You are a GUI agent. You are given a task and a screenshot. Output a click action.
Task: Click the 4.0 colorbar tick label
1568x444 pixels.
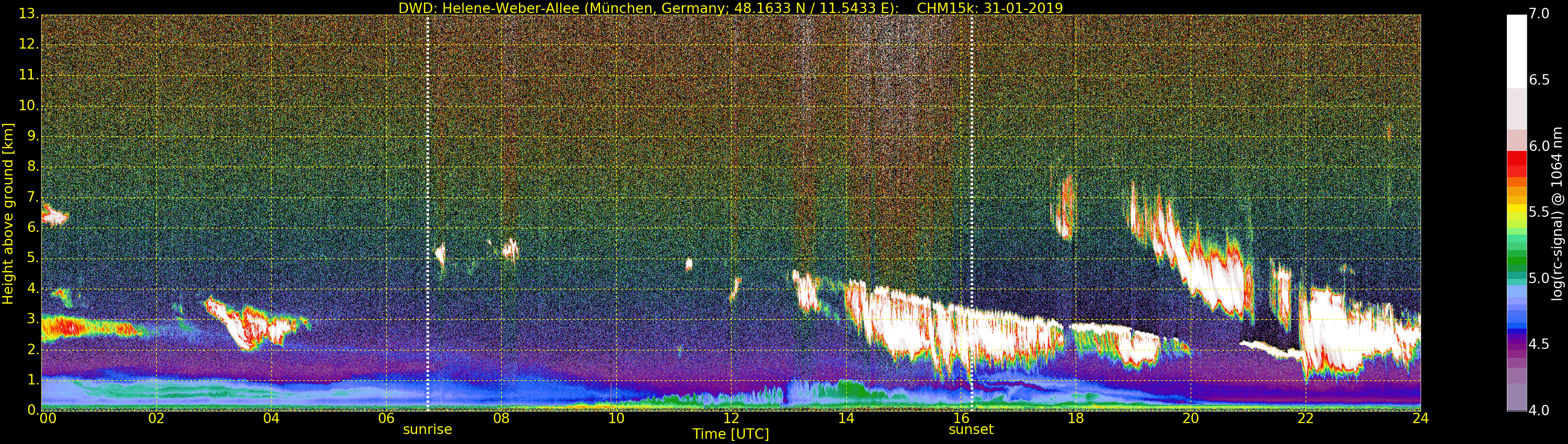(x=1539, y=411)
